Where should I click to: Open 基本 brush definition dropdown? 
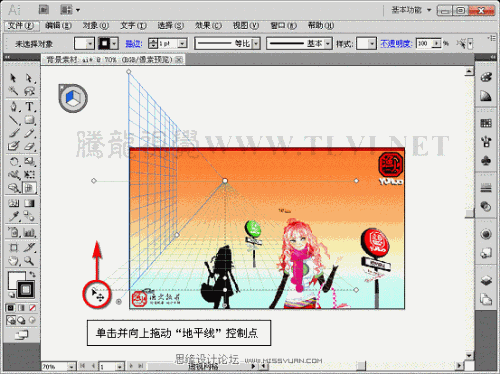tap(328, 44)
